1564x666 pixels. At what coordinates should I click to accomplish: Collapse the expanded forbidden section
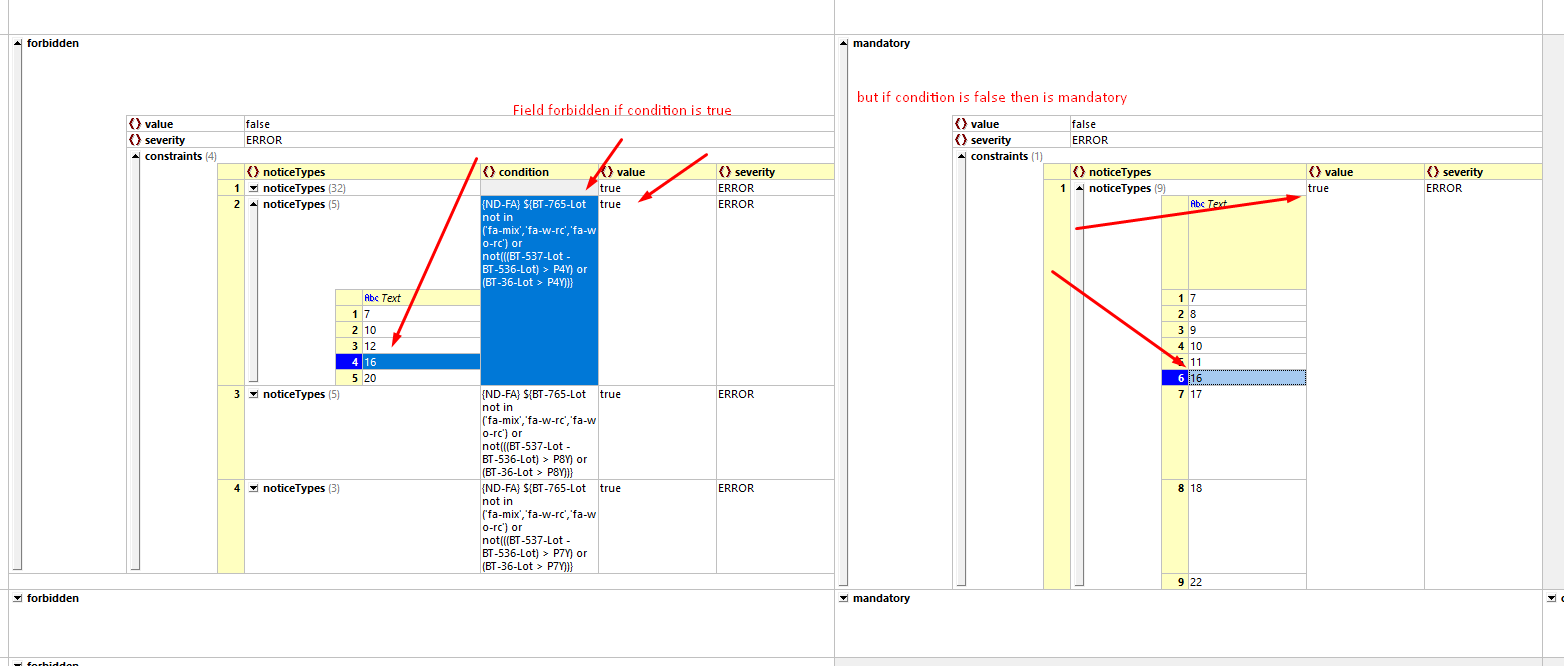click(x=18, y=44)
